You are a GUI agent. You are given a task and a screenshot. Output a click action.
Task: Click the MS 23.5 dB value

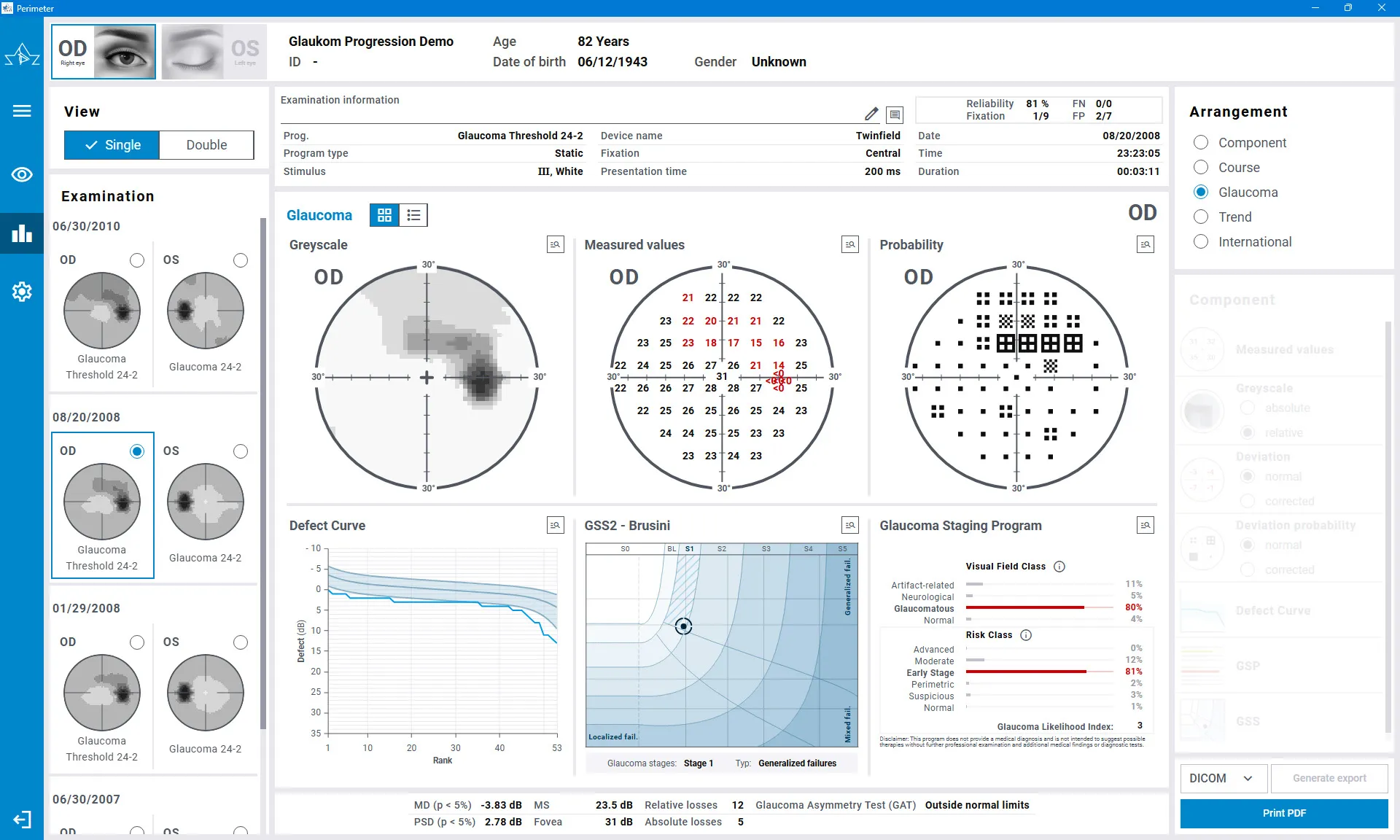(x=614, y=805)
